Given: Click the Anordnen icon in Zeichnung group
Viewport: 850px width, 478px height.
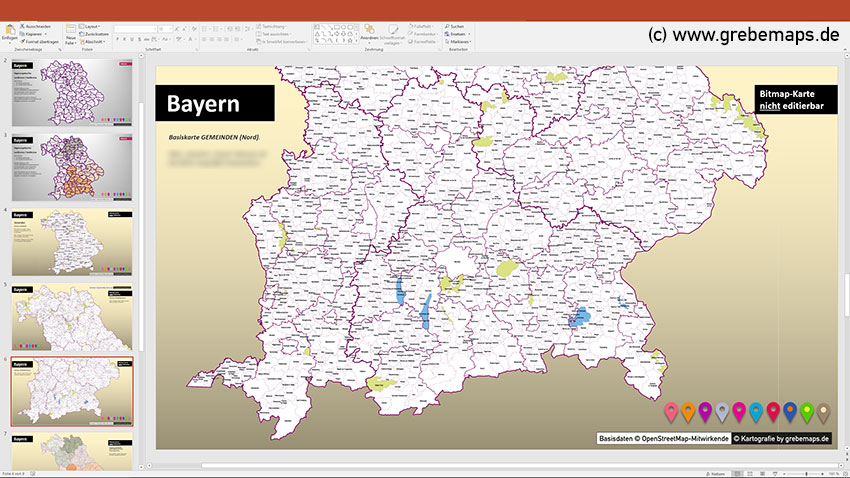Looking at the screenshot, I should point(368,30).
